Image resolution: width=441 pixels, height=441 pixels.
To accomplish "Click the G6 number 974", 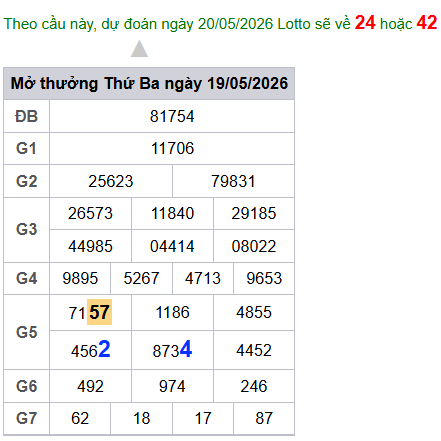I will click(172, 386).
